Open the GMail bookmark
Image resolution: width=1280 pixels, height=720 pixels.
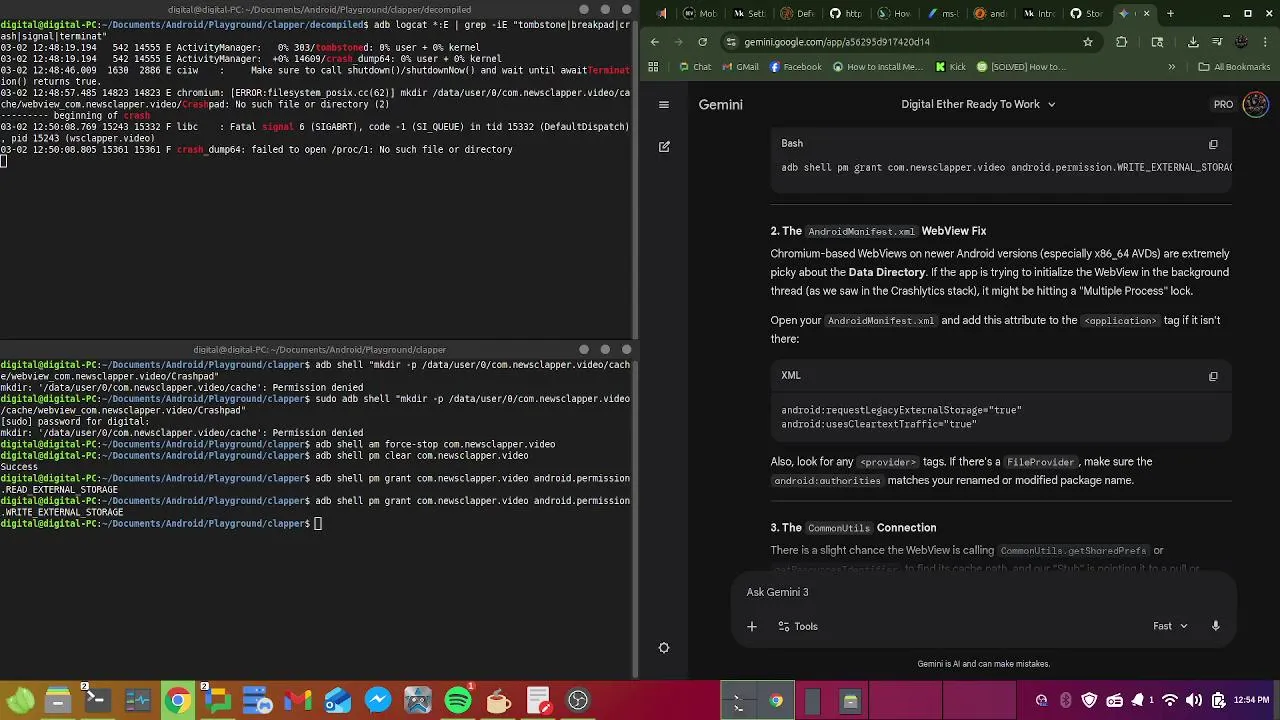(740, 67)
